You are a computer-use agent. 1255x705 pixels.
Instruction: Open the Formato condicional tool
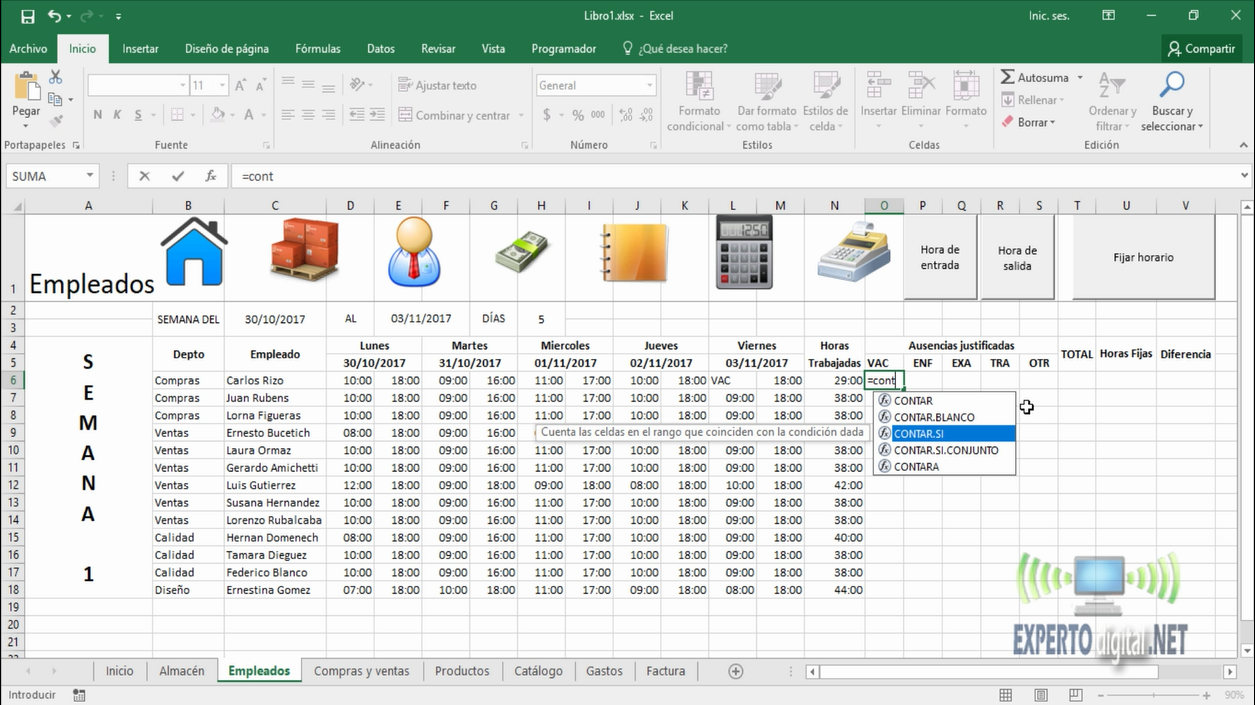coord(699,101)
